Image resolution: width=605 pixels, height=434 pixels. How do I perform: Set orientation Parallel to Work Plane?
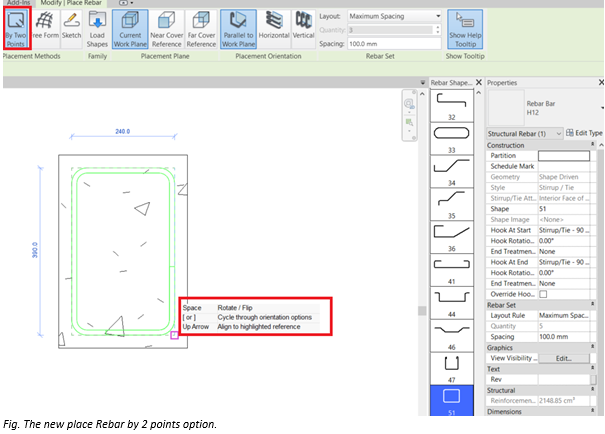click(x=238, y=29)
